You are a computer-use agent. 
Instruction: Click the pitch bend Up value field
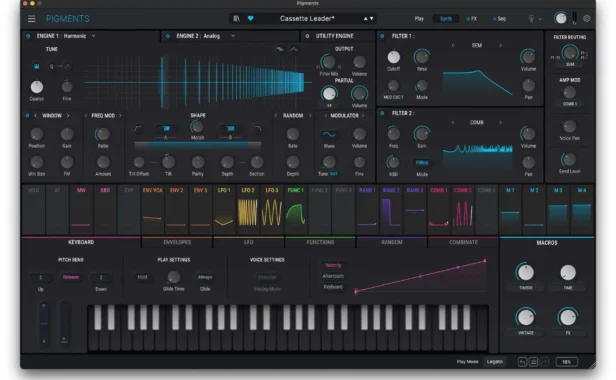[40, 277]
